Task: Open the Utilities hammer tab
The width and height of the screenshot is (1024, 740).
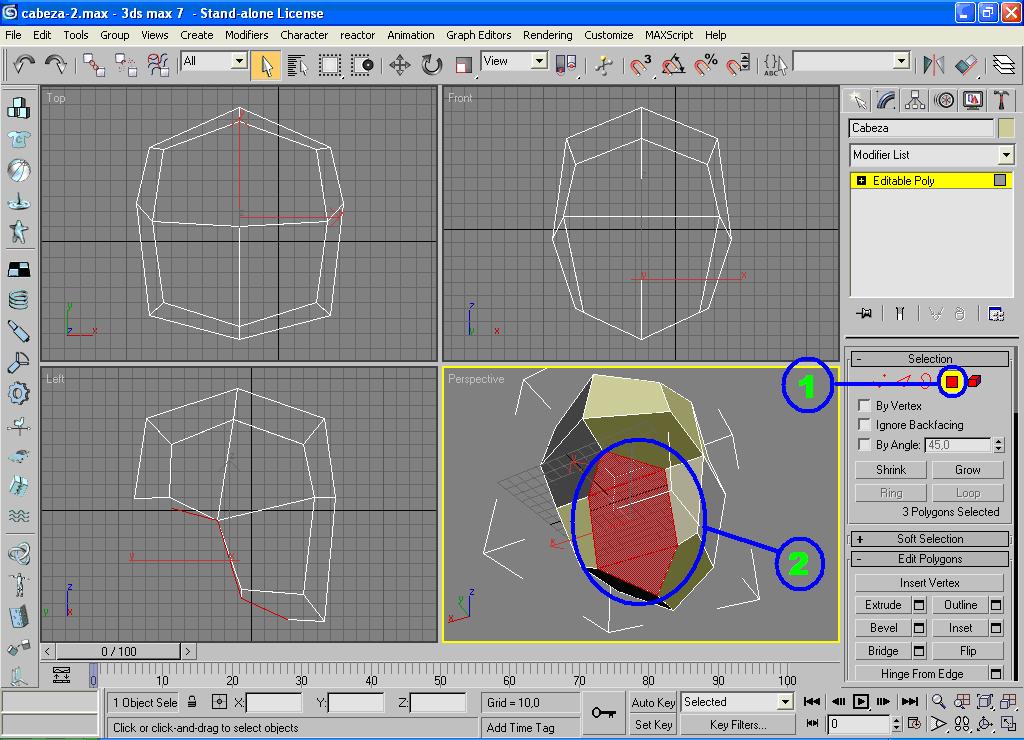Action: pos(1001,100)
